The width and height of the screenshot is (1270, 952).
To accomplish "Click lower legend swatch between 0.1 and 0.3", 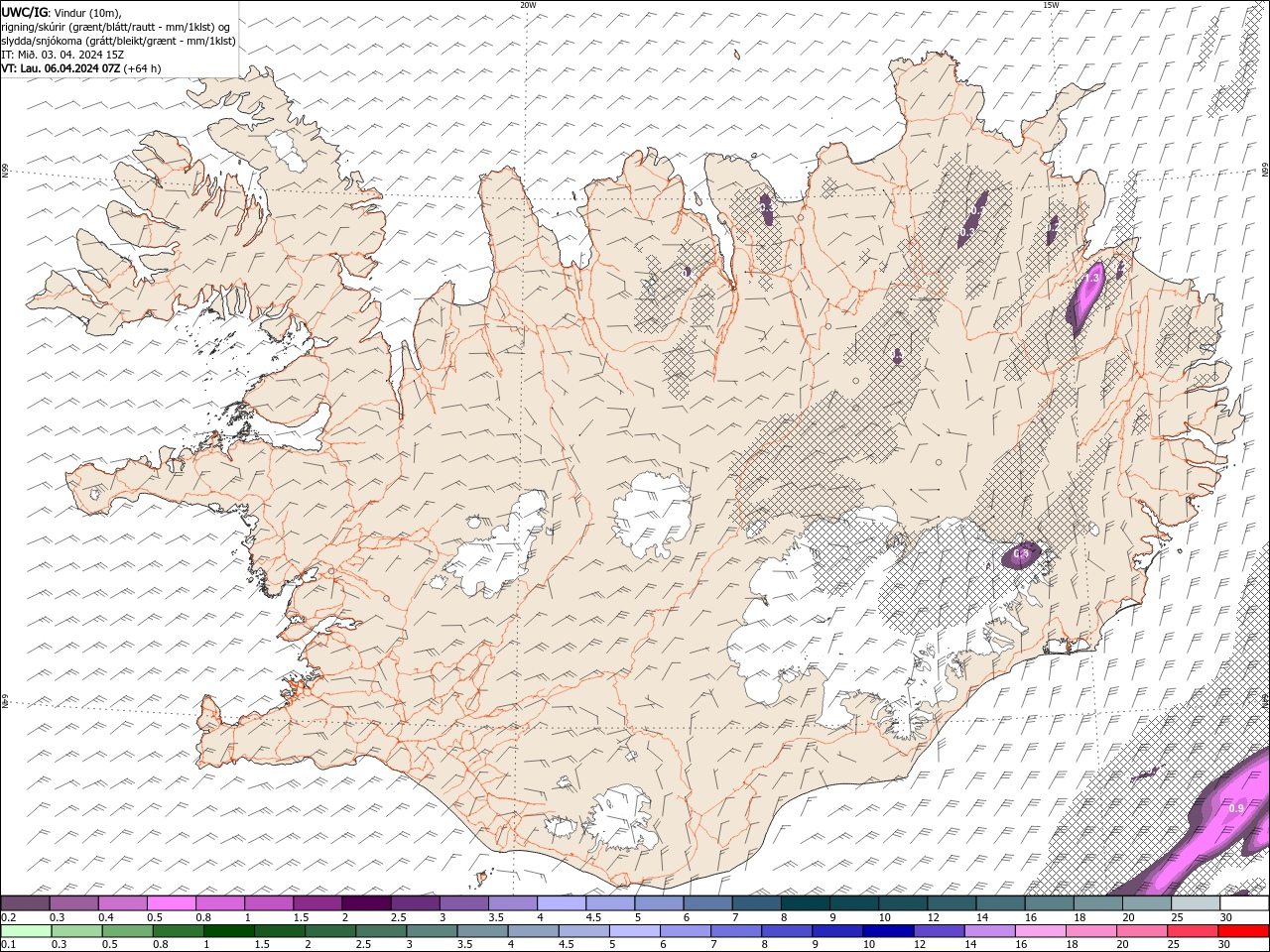I will click(26, 931).
